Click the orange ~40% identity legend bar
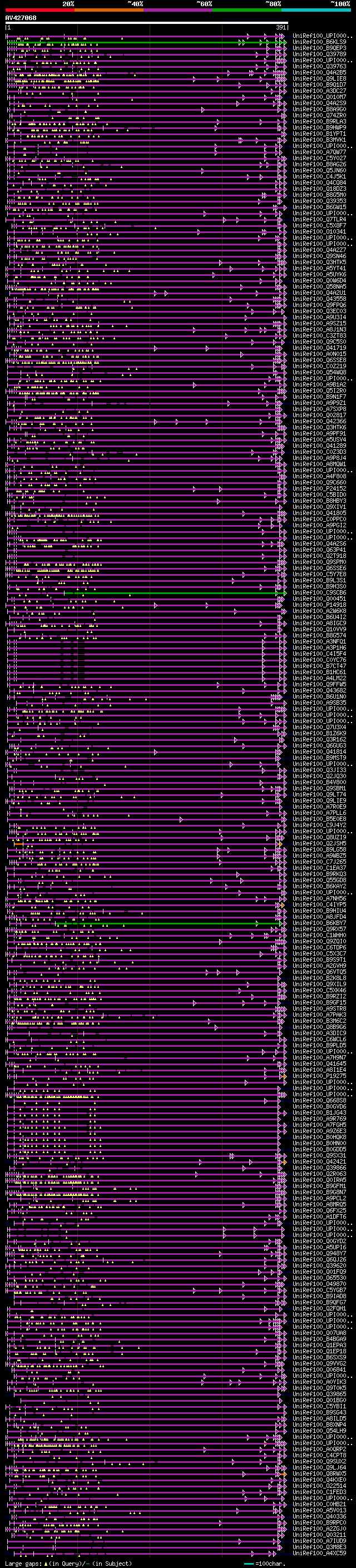Screen dimensions: 356x1568 click(x=109, y=10)
